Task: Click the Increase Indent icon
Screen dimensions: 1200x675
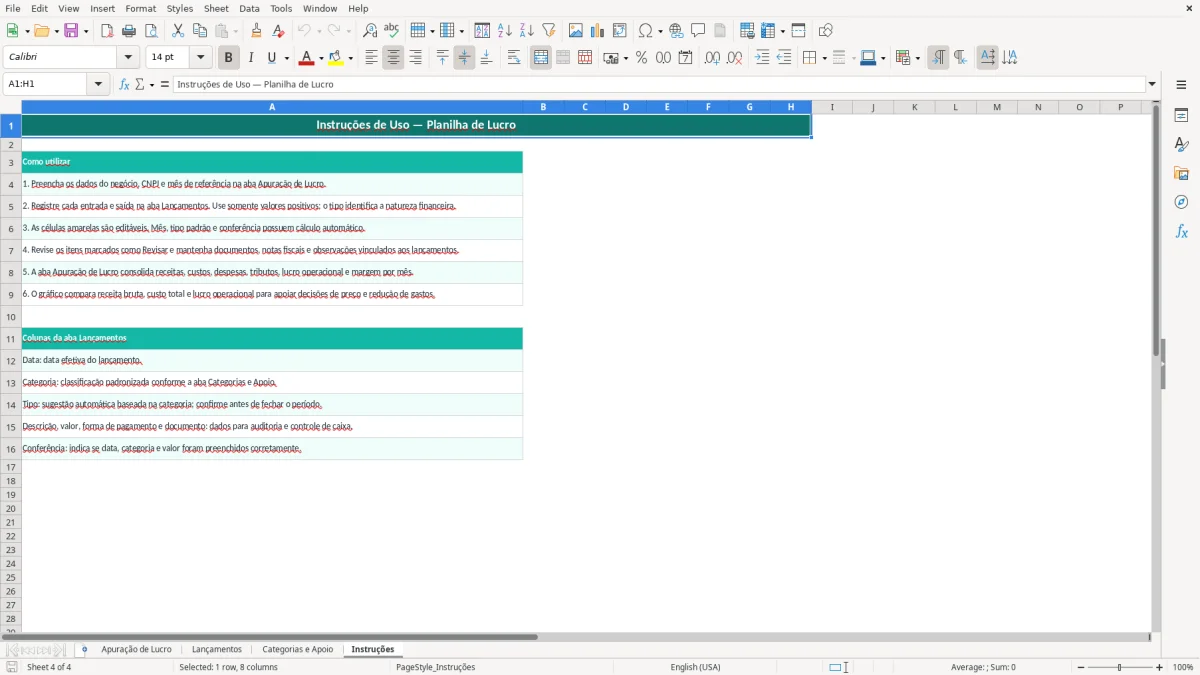Action: point(762,58)
